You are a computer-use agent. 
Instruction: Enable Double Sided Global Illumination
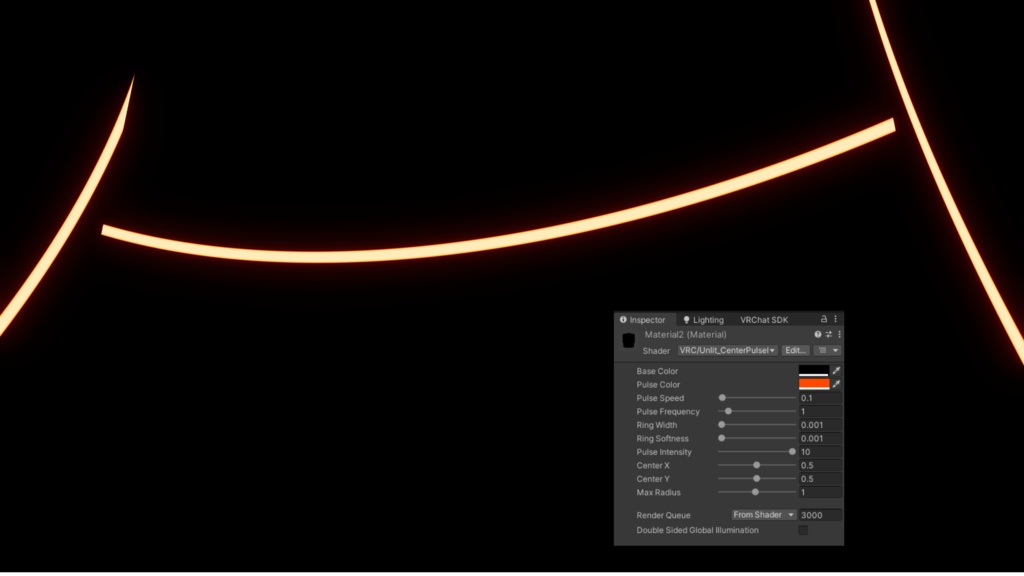click(803, 530)
